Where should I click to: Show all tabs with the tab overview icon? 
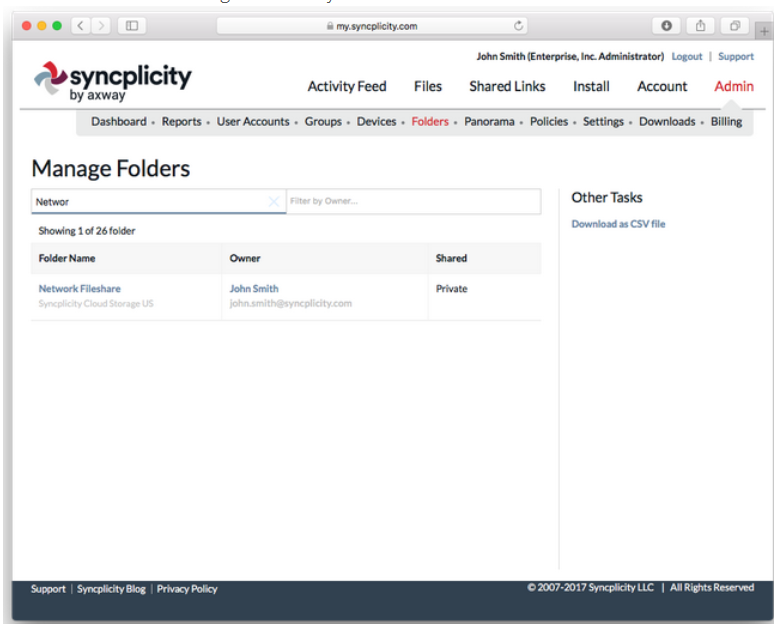tap(735, 26)
